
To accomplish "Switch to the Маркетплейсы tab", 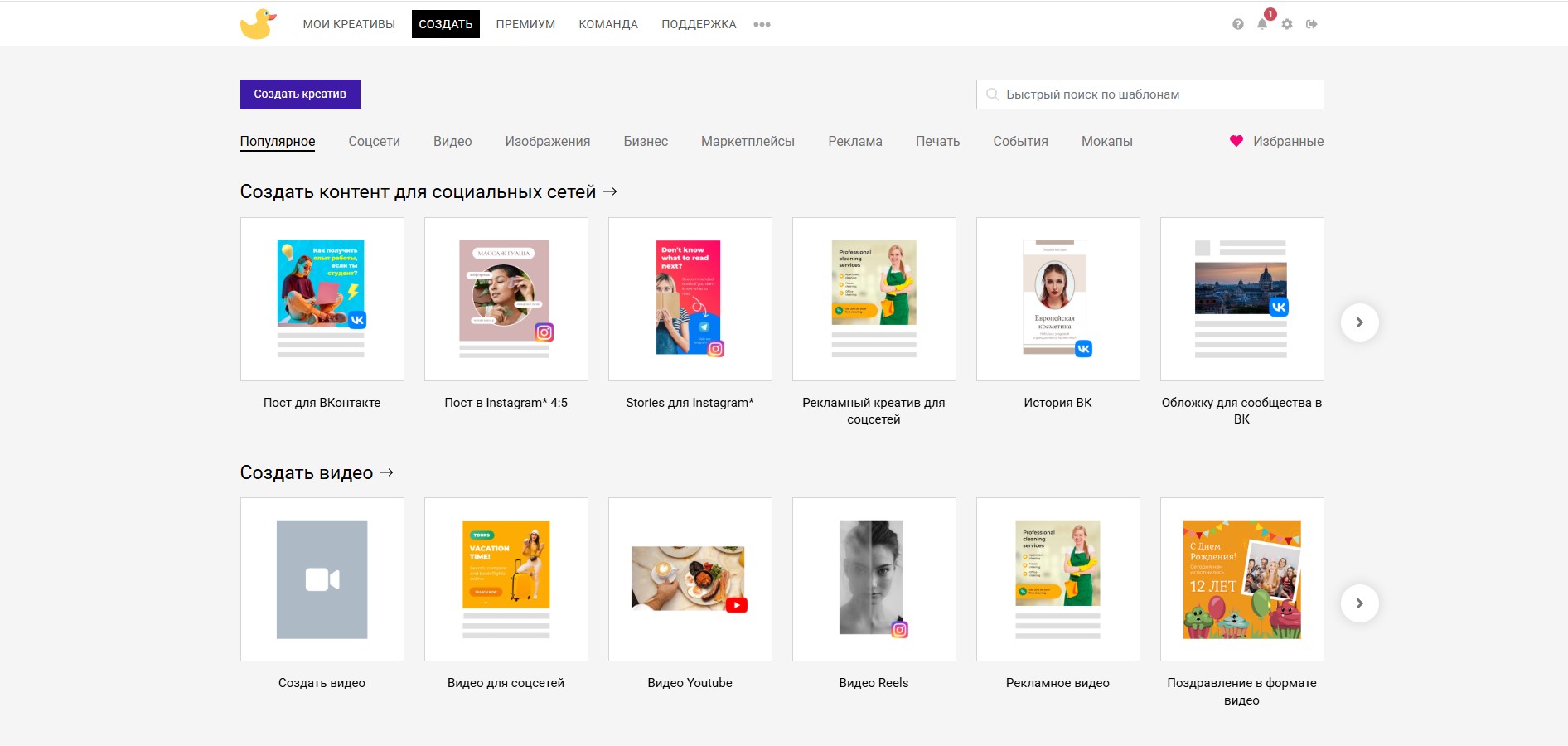I will (x=748, y=141).
